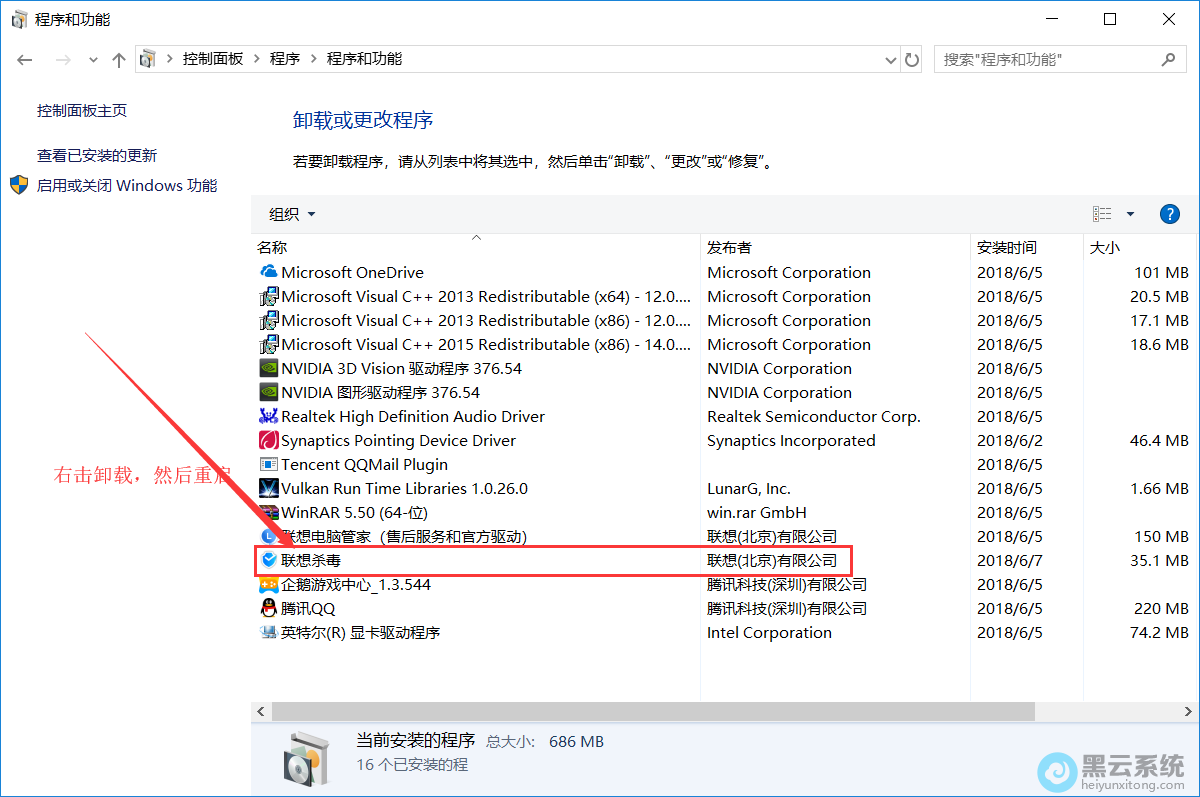Expand the view options dropdown arrow
1200x797 pixels.
click(x=1130, y=214)
